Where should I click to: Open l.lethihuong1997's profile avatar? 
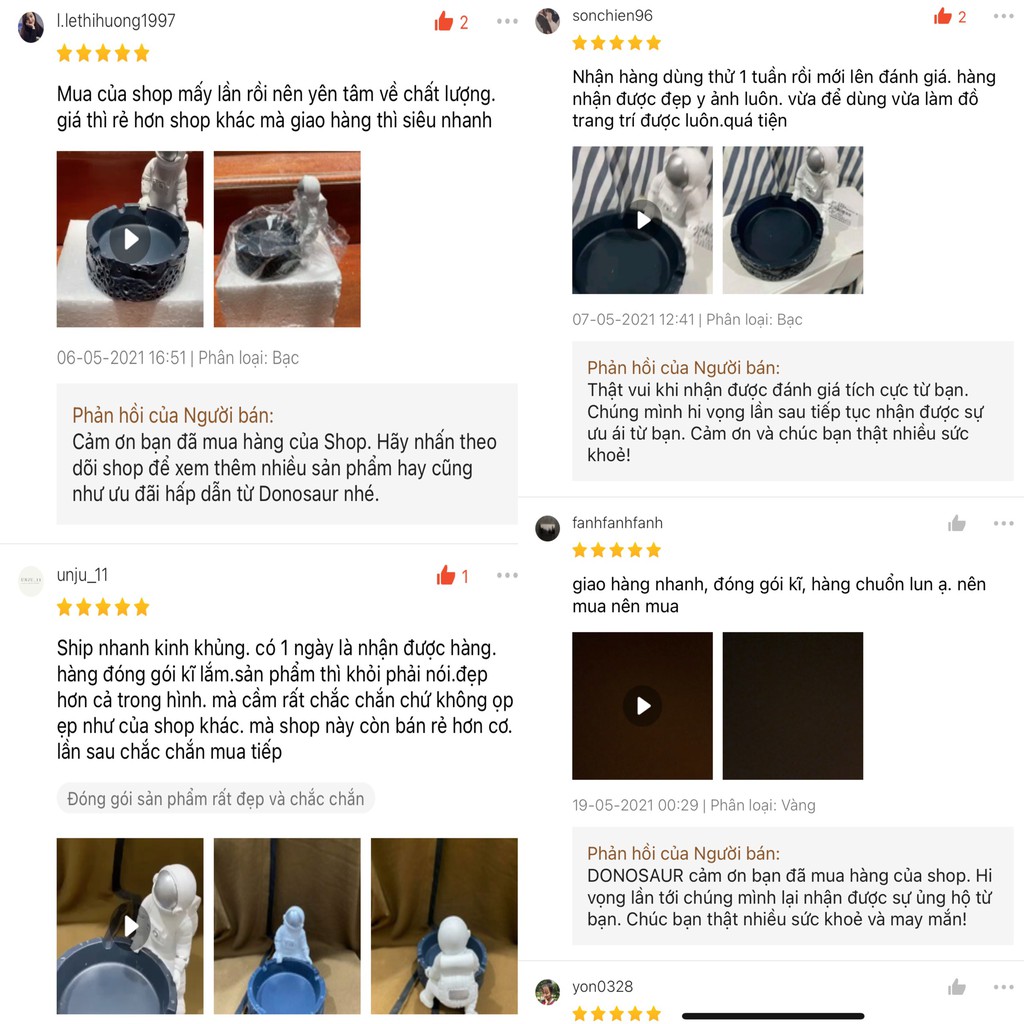click(31, 27)
